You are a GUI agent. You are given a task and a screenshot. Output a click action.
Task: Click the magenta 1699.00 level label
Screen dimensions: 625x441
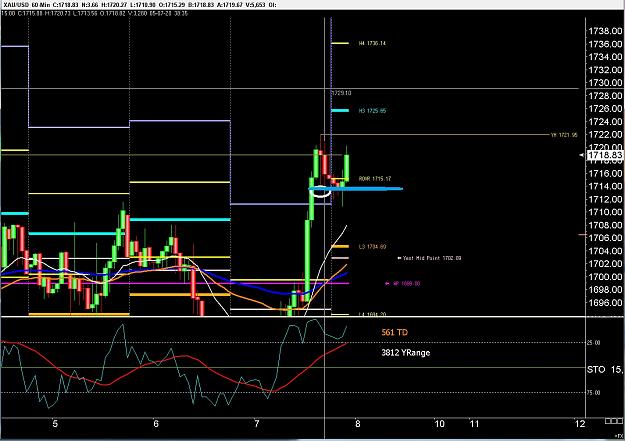(x=403, y=284)
